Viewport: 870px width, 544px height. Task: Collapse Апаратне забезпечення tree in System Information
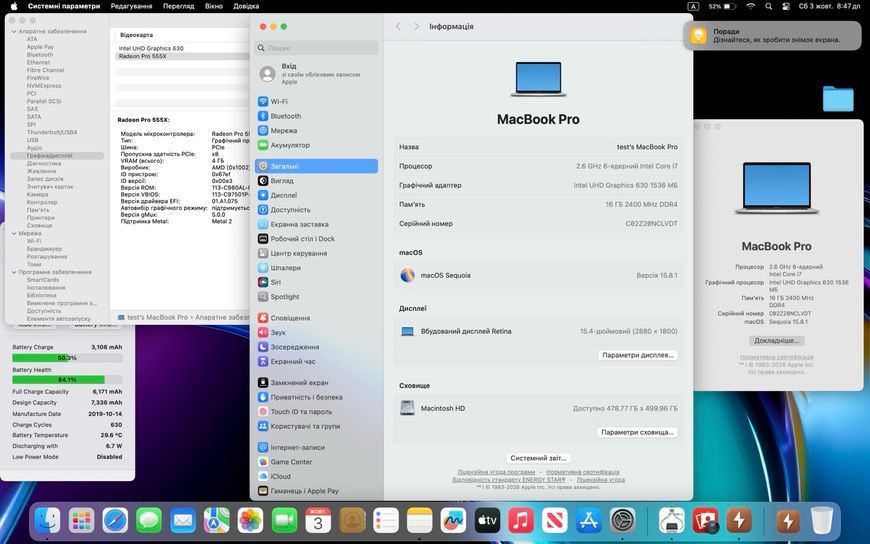click(x=14, y=32)
